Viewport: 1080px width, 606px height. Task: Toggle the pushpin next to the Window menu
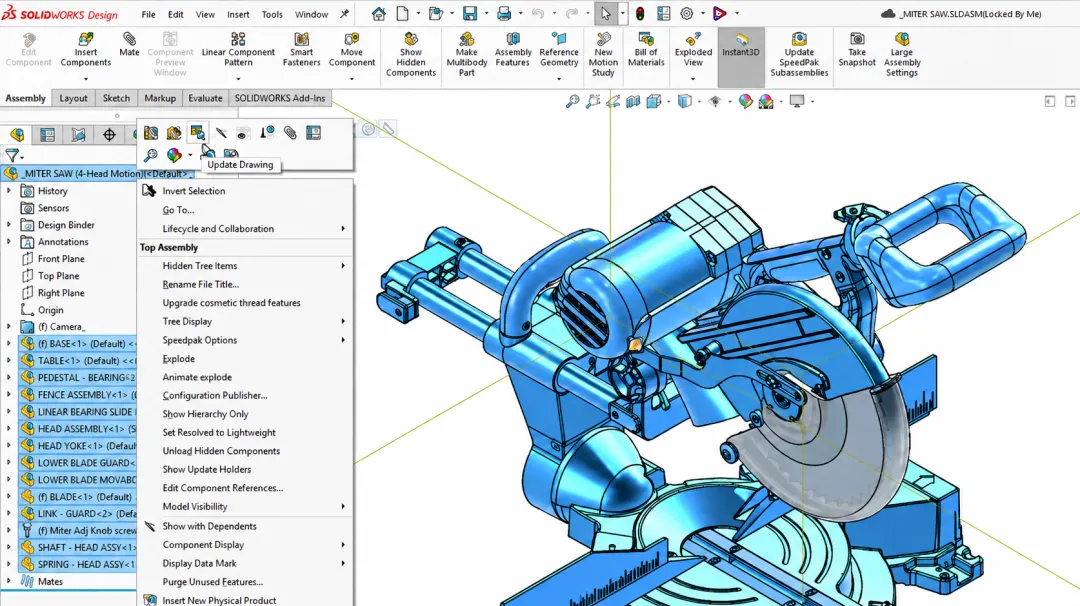click(x=344, y=14)
